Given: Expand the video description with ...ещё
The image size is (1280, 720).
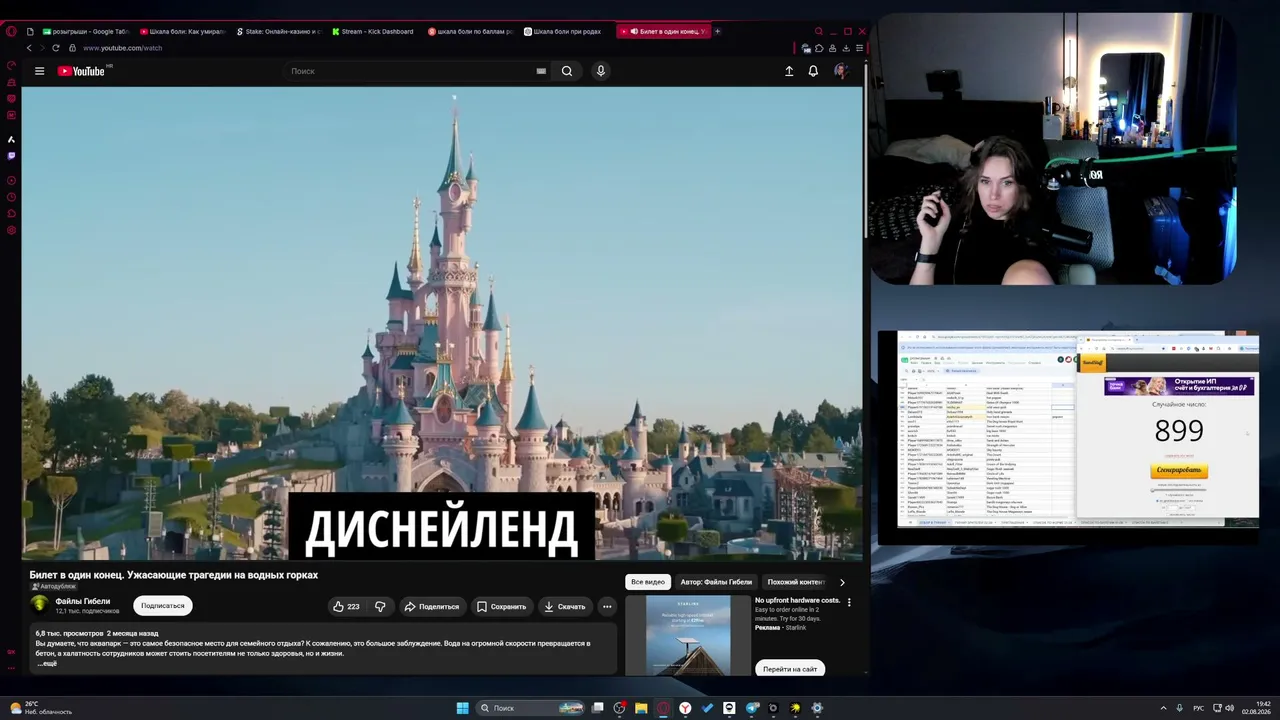Looking at the screenshot, I should pyautogui.click(x=47, y=664).
